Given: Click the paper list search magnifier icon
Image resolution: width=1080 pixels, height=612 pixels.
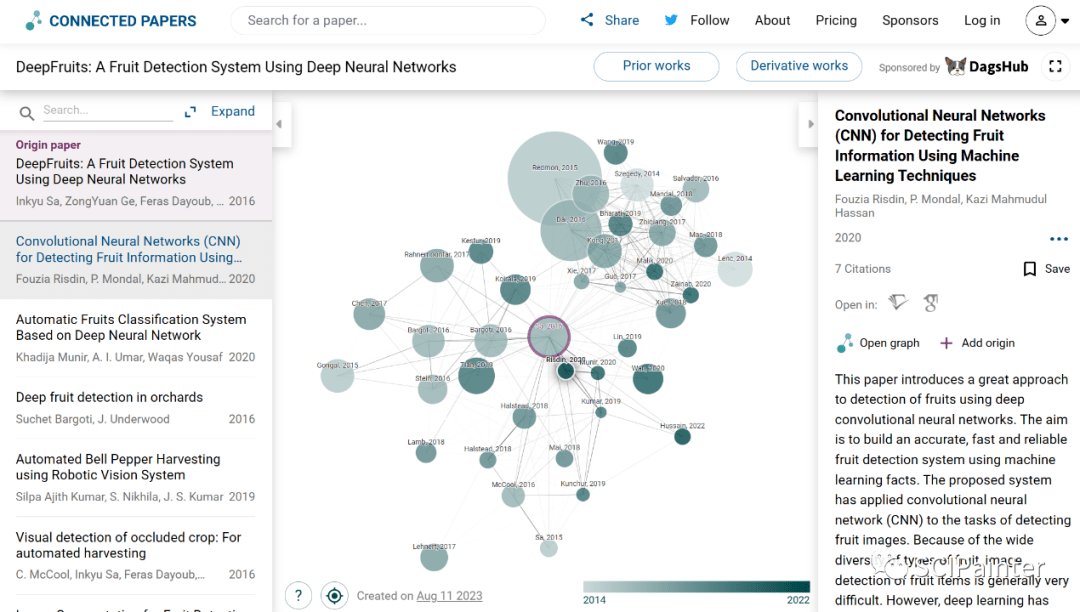Looking at the screenshot, I should [x=26, y=113].
